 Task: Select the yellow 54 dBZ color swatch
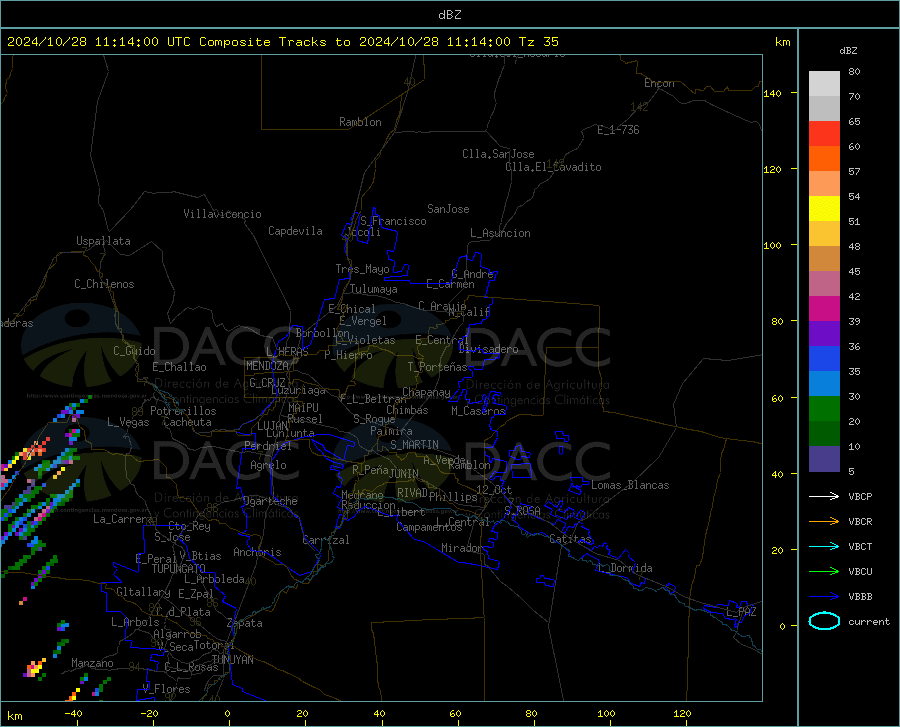coord(824,209)
